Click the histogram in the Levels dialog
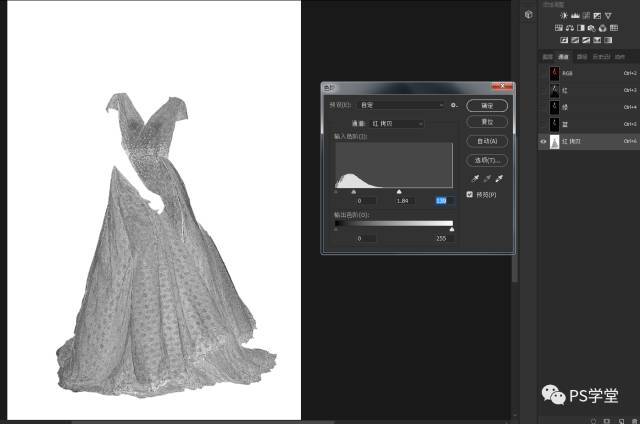This screenshot has height=424, width=640. point(394,165)
